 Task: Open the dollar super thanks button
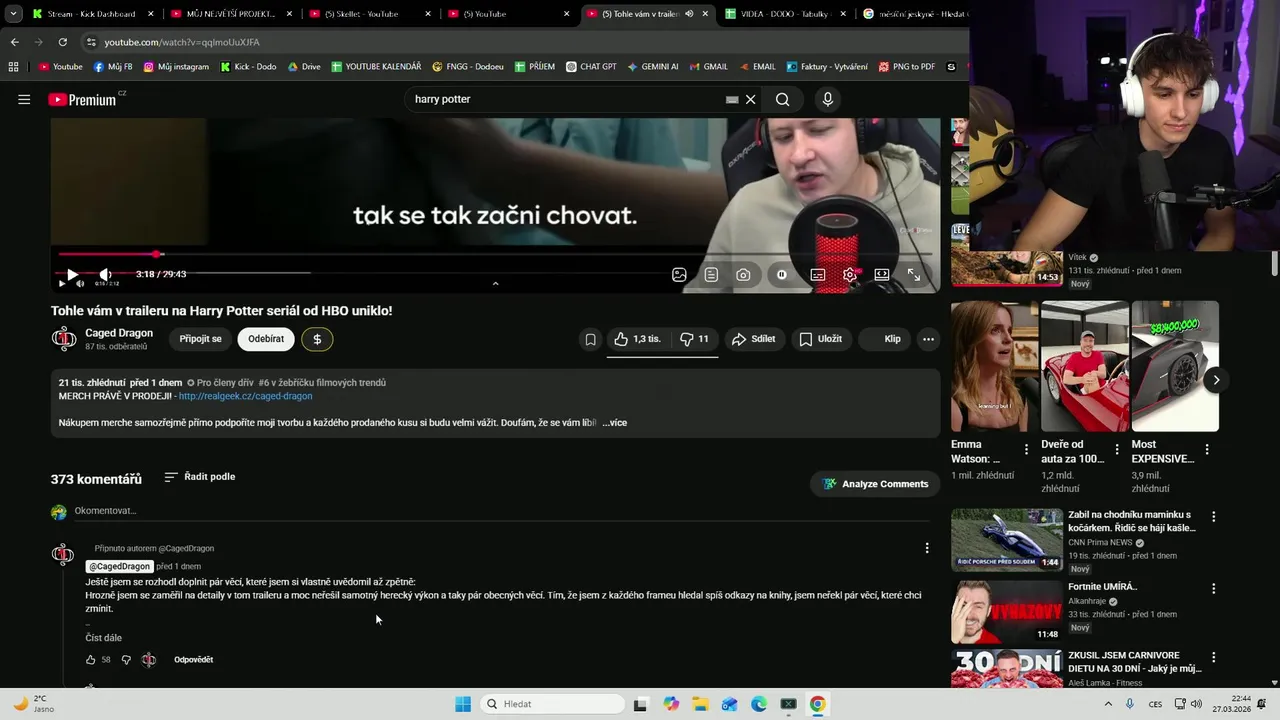pyautogui.click(x=317, y=339)
